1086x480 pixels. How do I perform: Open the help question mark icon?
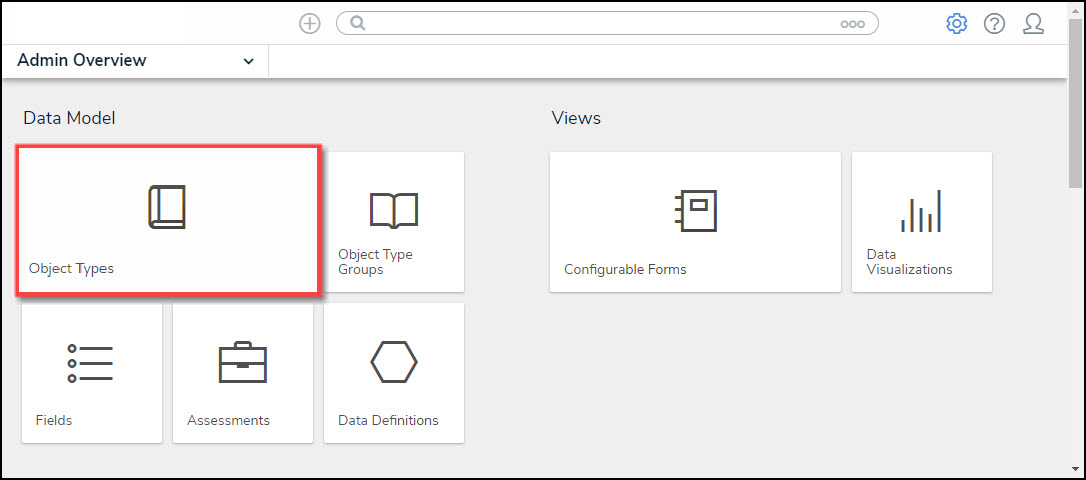coord(995,24)
